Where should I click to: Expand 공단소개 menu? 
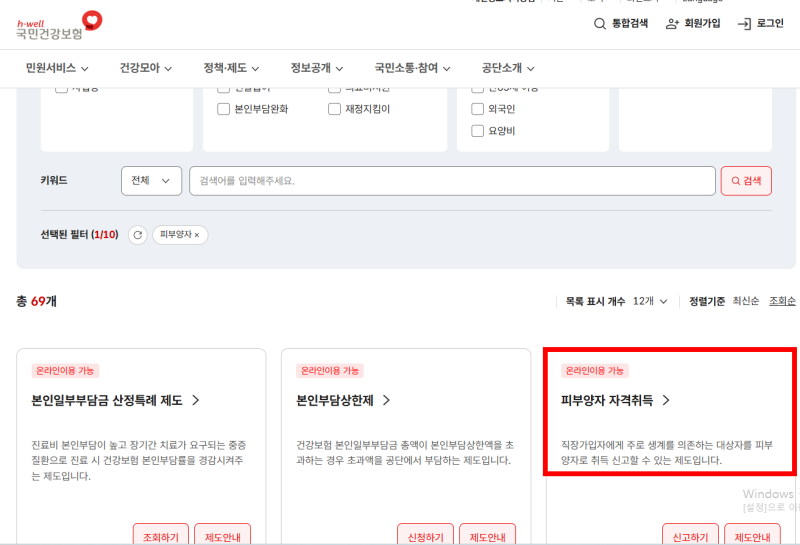coord(508,68)
